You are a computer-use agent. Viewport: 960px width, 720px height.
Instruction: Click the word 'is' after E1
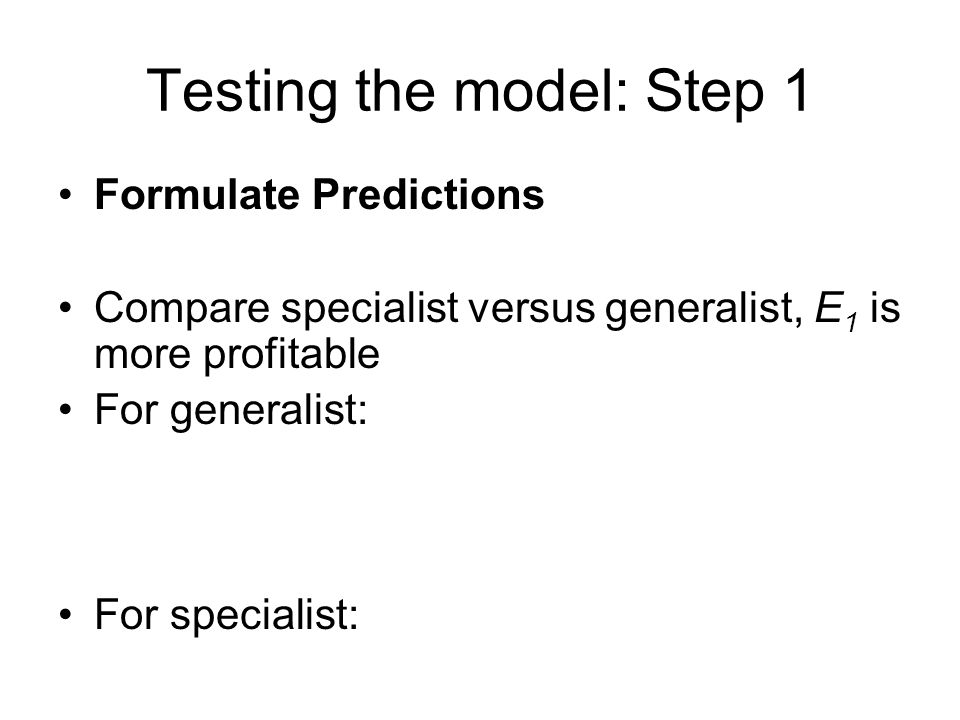point(885,308)
